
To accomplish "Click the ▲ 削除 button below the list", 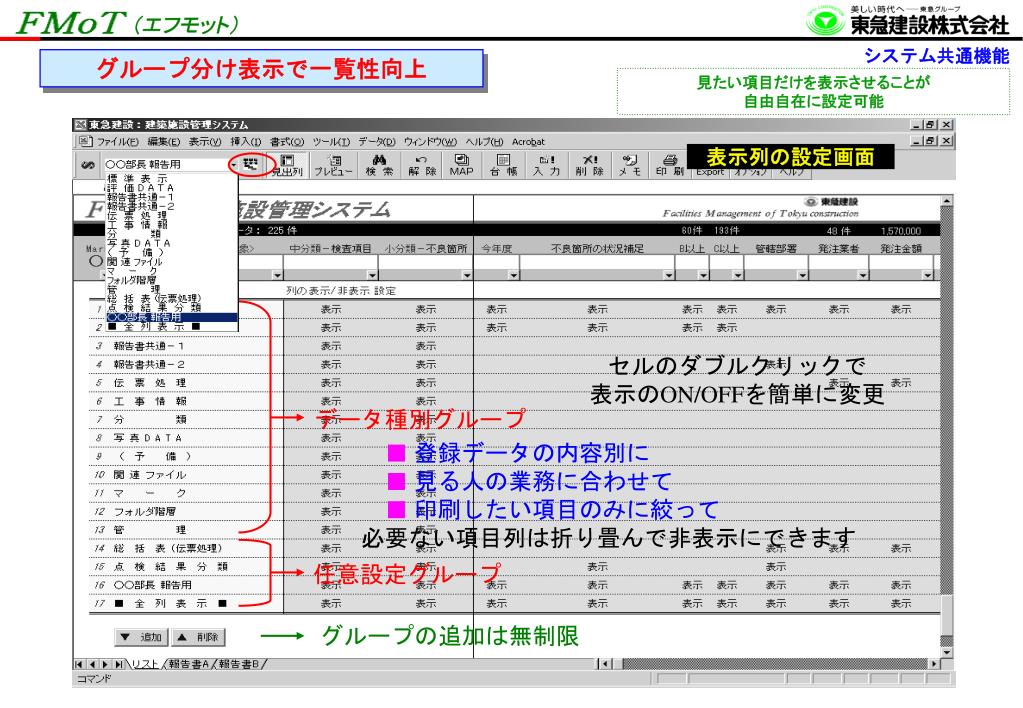I will pyautogui.click(x=198, y=637).
